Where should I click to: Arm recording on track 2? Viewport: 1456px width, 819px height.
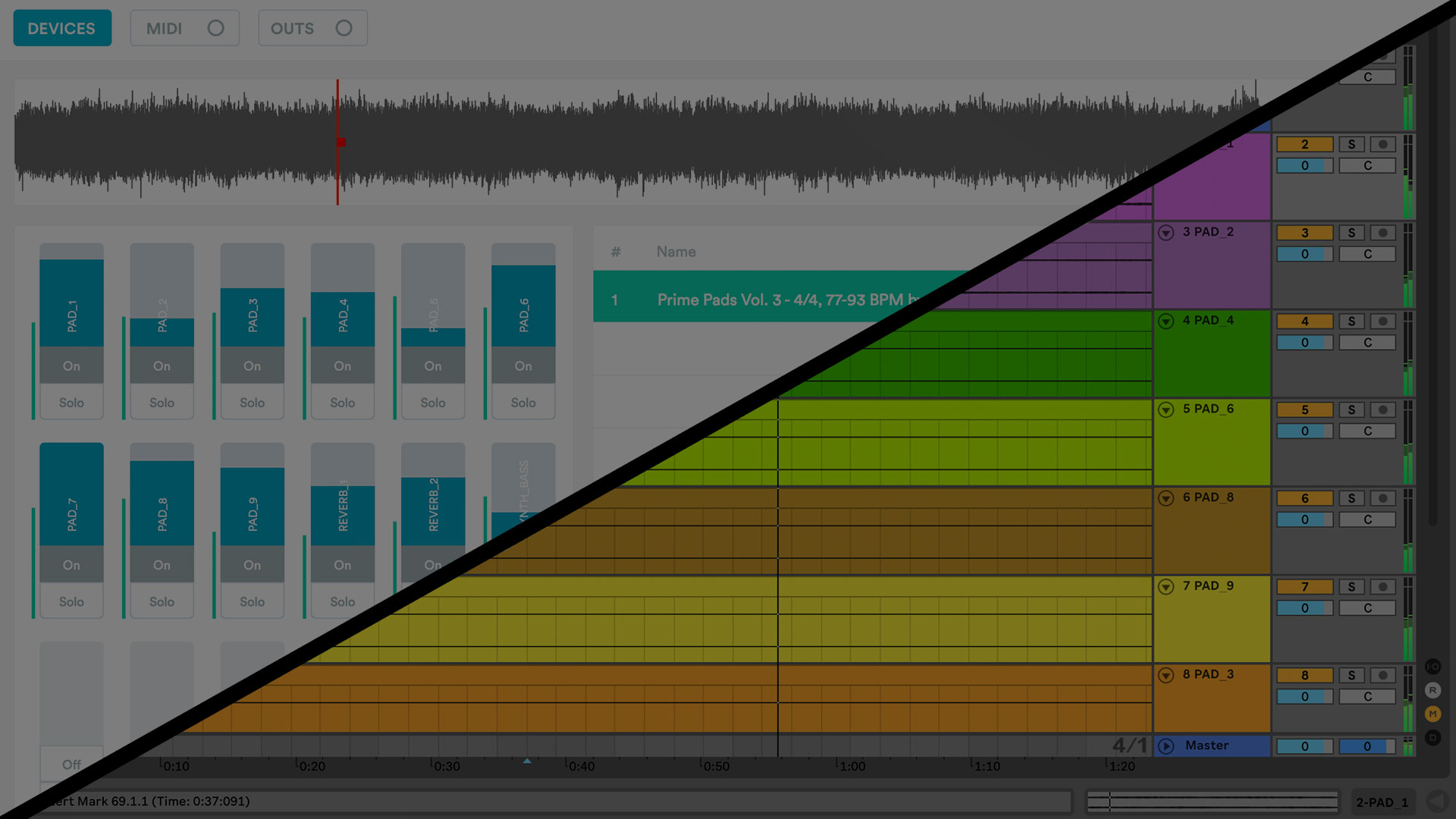1383,144
